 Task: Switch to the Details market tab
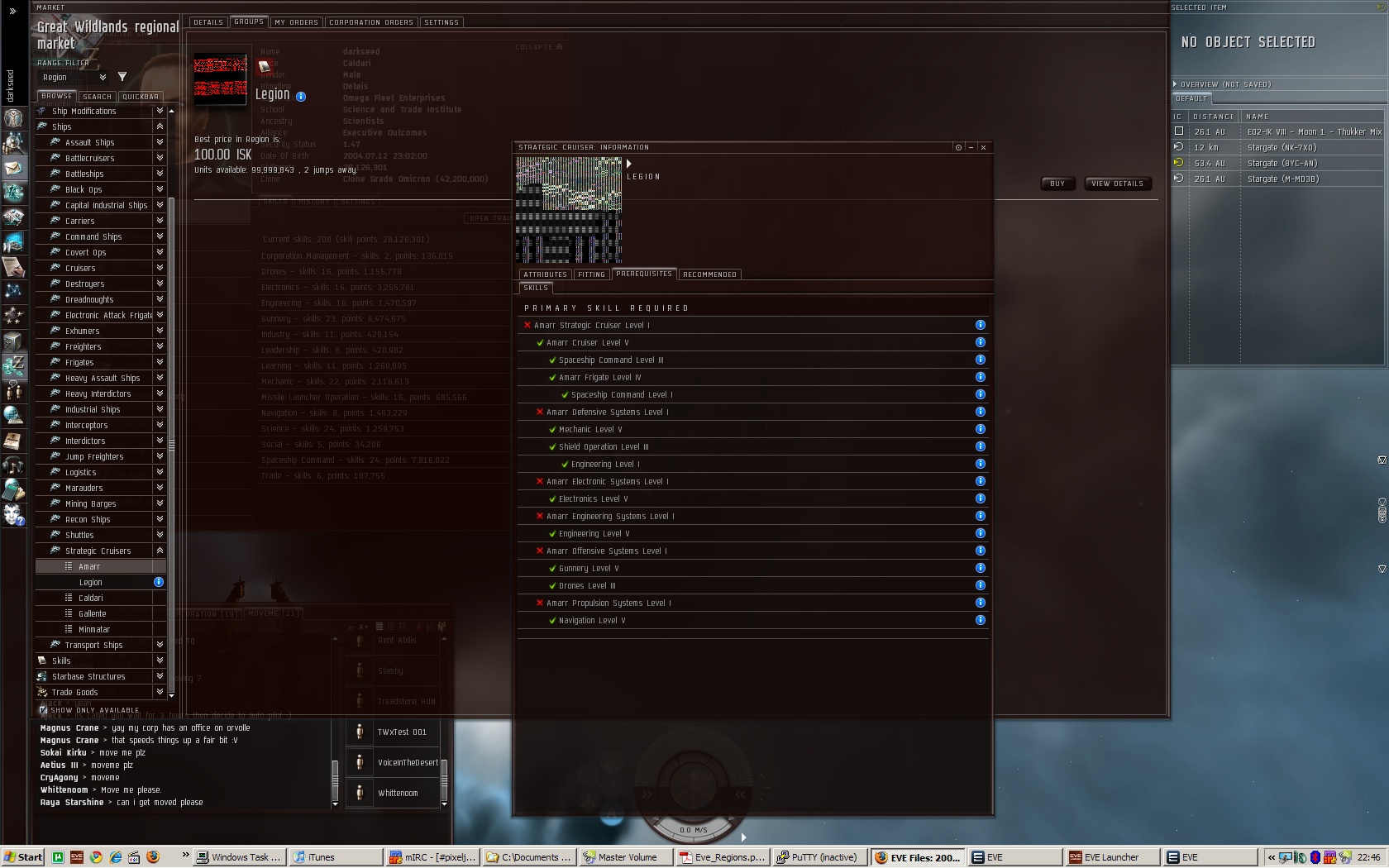[208, 22]
